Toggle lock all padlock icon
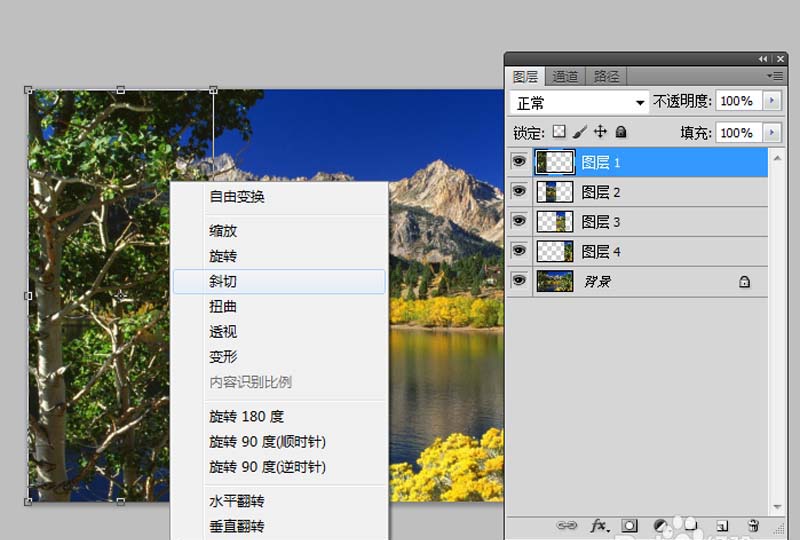This screenshot has height=540, width=800. tap(621, 132)
